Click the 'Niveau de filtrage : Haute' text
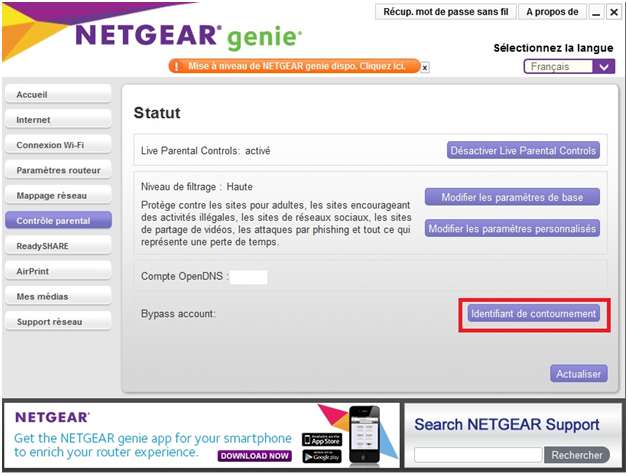Image resolution: width=628 pixels, height=476 pixels. tap(197, 187)
